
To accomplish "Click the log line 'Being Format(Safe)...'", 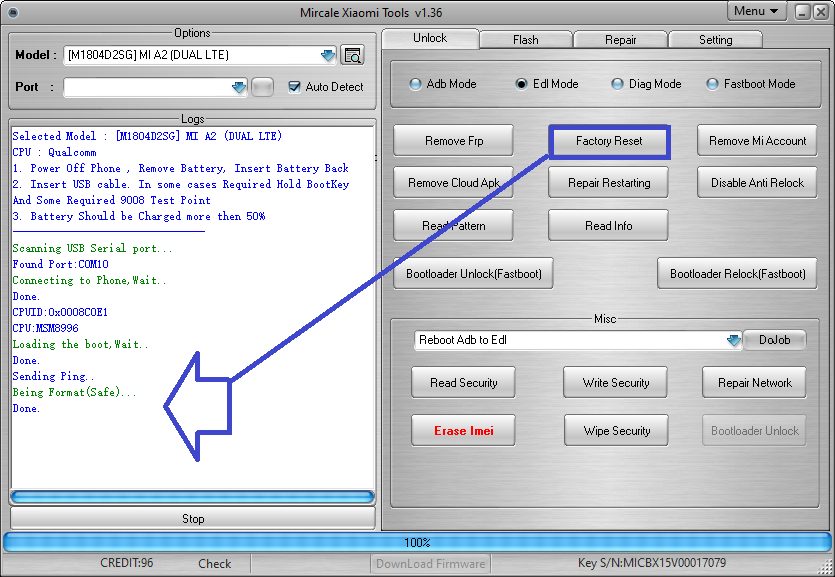I will click(x=75, y=392).
